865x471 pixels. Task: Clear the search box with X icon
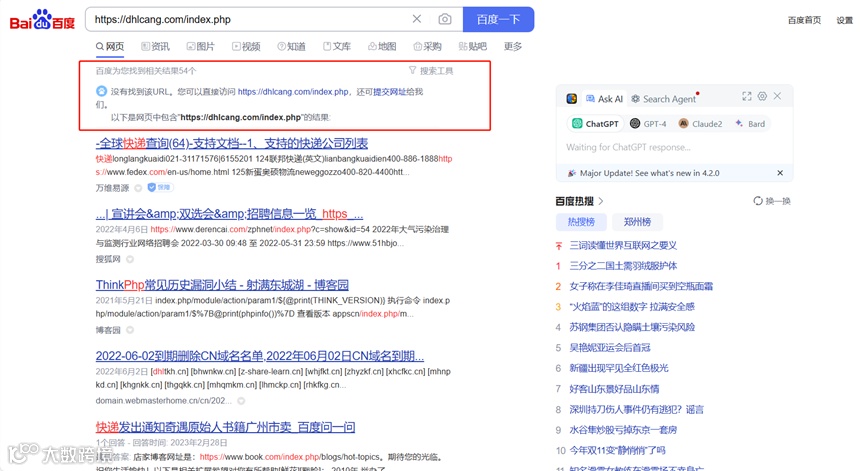pyautogui.click(x=417, y=19)
